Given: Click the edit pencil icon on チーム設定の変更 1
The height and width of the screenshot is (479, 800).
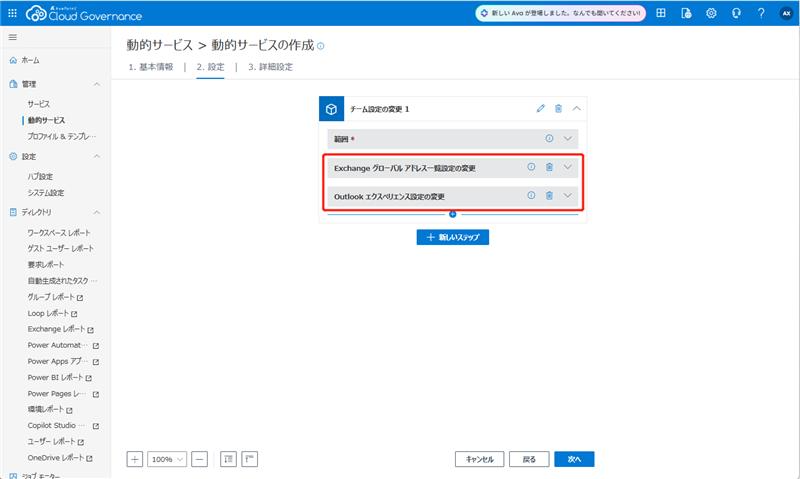Looking at the screenshot, I should tap(541, 108).
